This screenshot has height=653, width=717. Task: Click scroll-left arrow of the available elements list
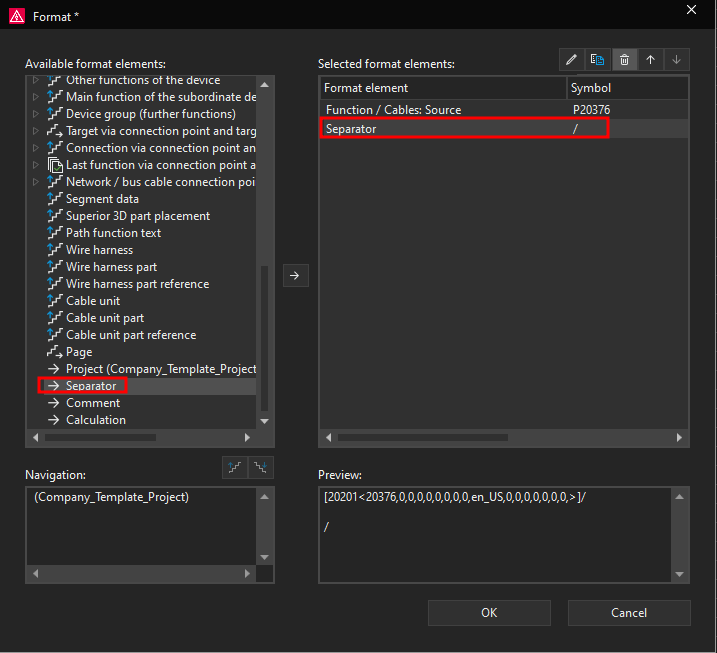coord(36,438)
